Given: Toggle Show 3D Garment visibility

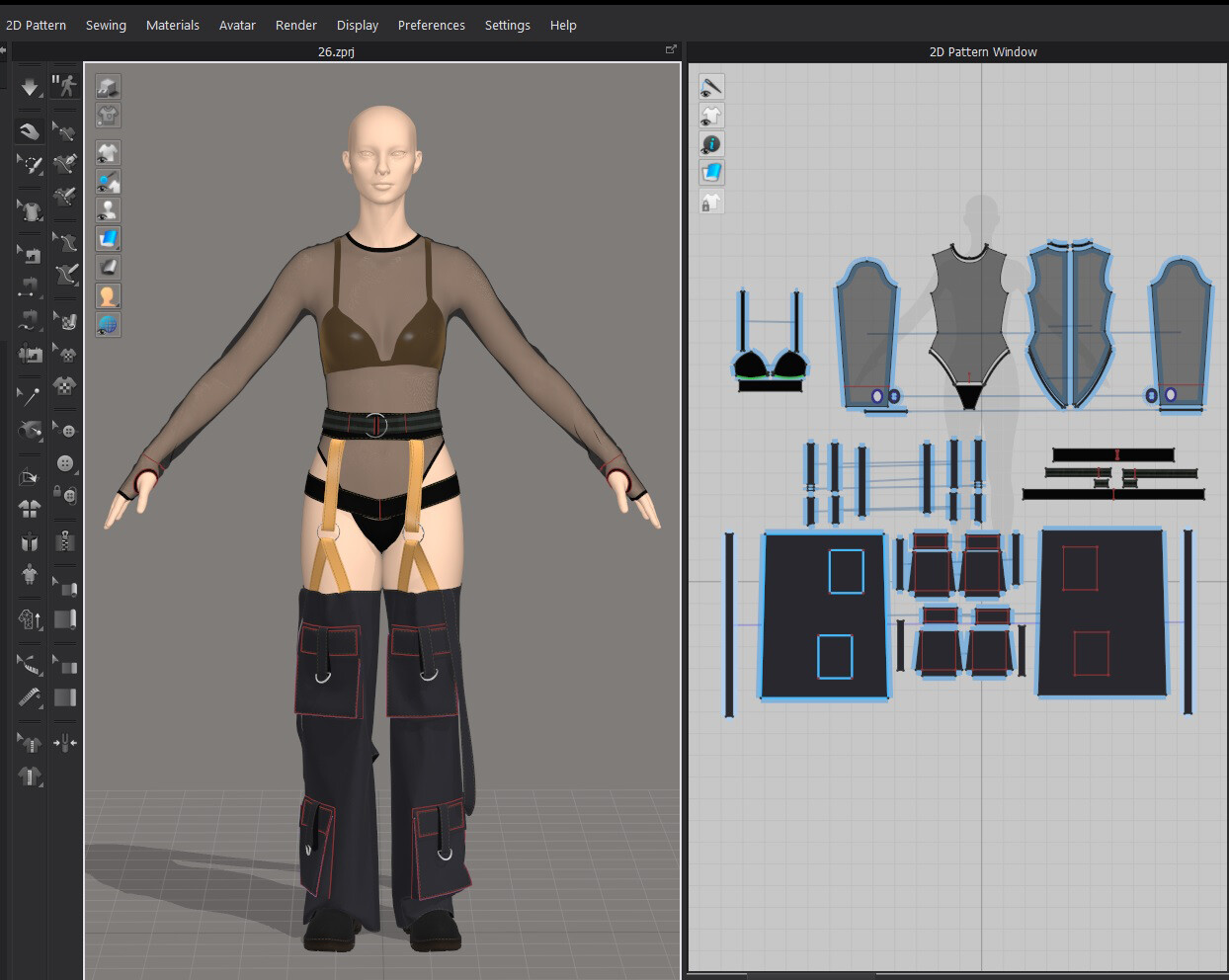Looking at the screenshot, I should 108,152.
